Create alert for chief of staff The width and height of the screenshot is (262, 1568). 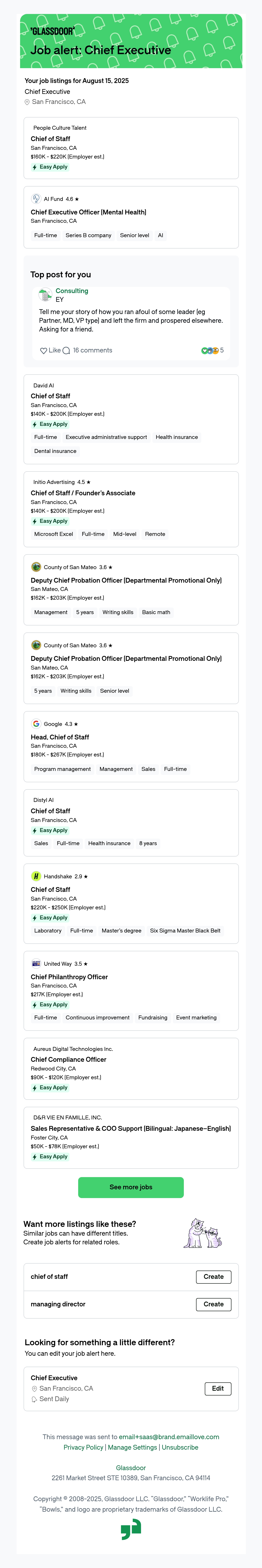(x=213, y=1276)
